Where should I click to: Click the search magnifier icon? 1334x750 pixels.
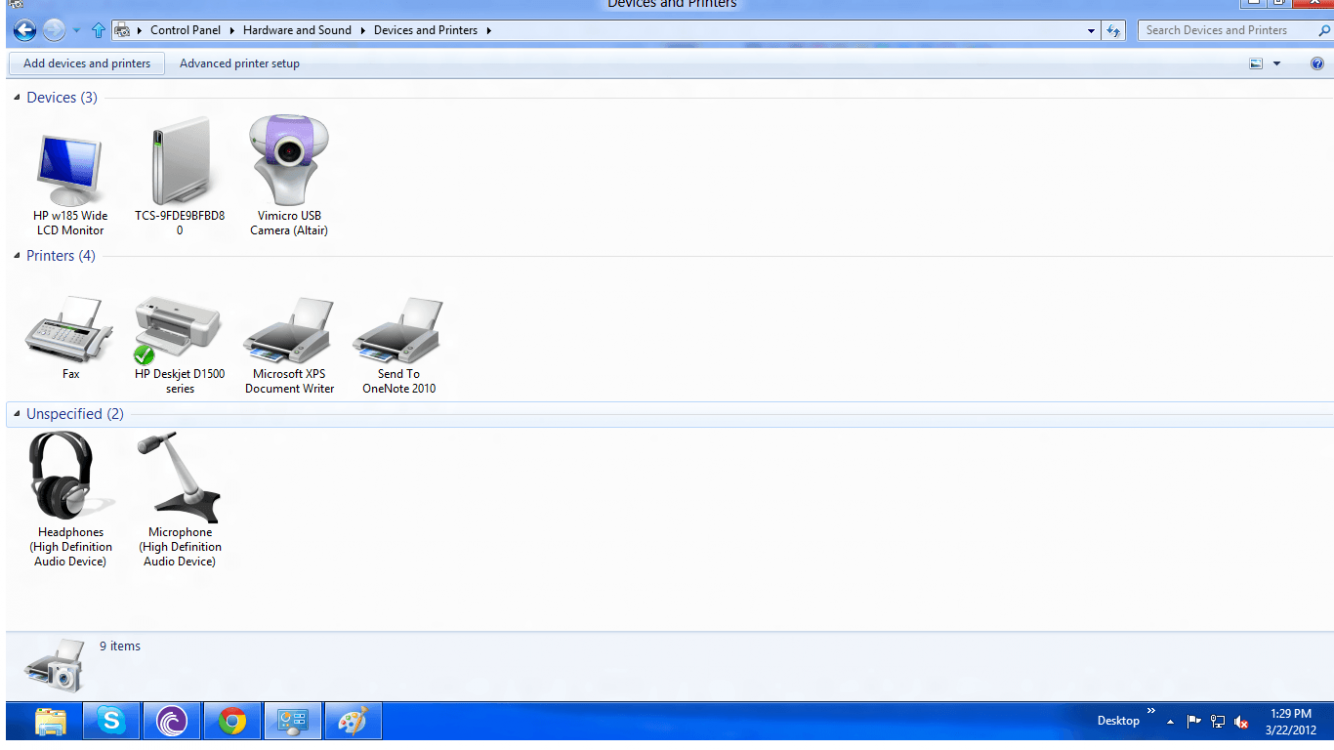tap(1324, 30)
